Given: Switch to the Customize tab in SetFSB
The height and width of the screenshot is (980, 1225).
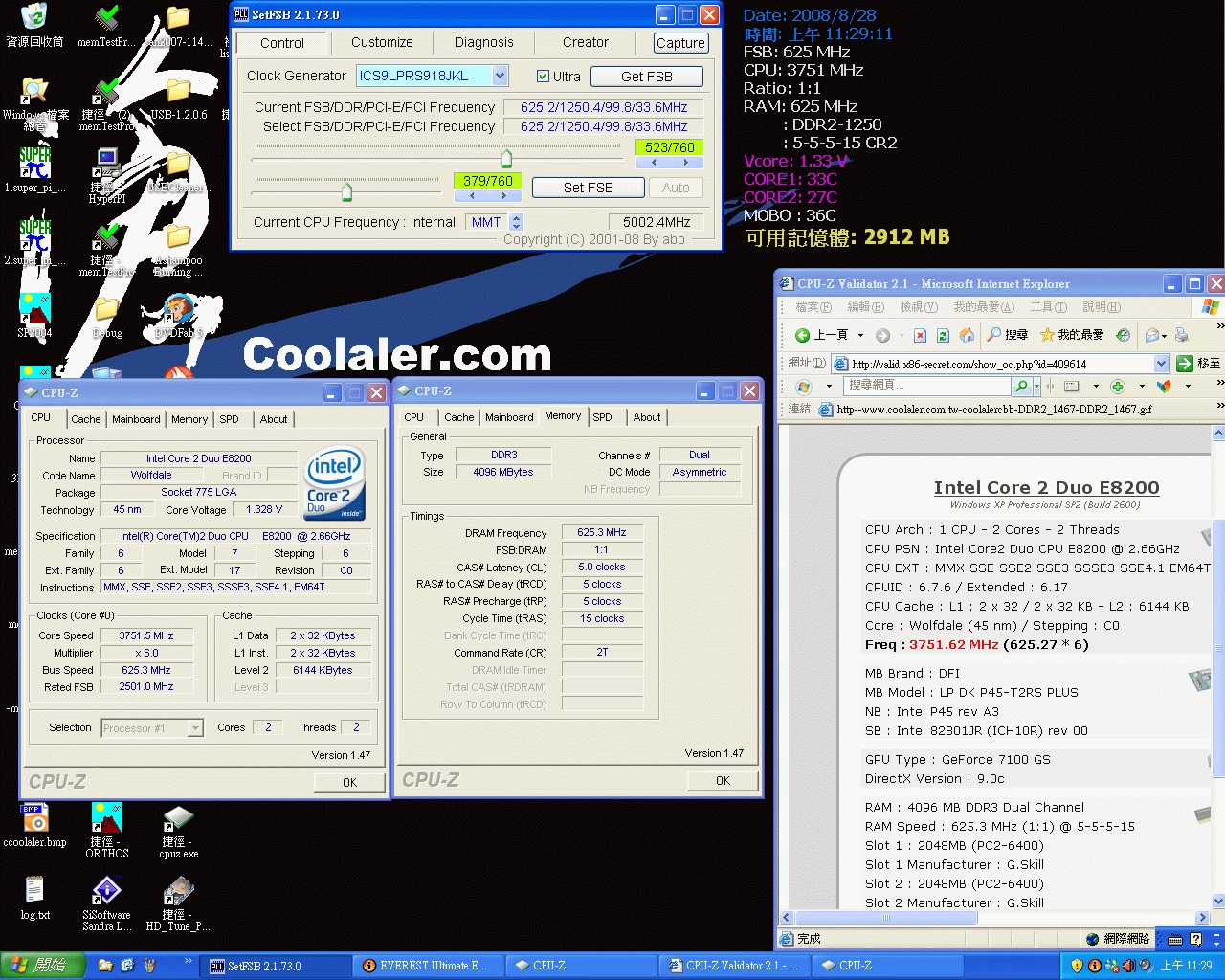Looking at the screenshot, I should [x=382, y=42].
